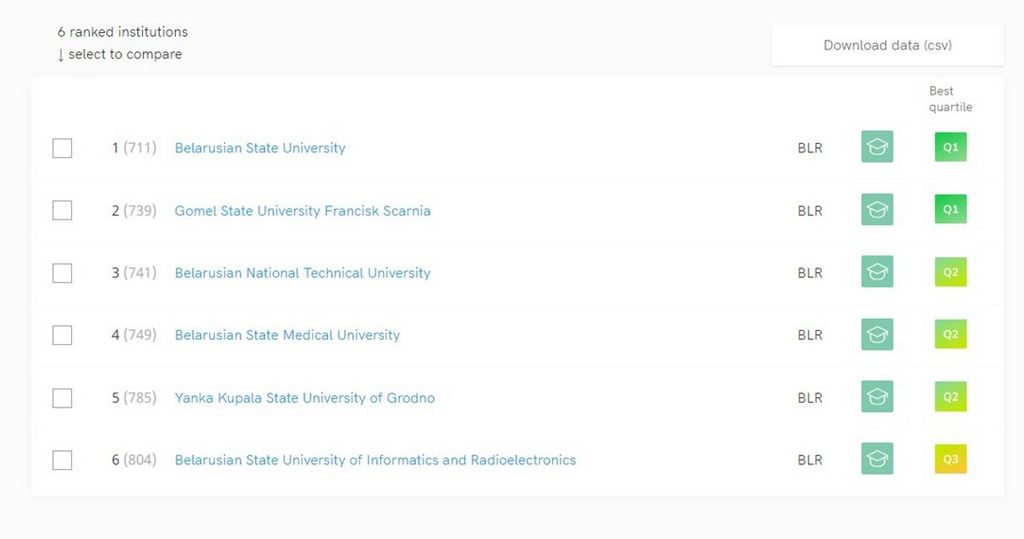Click graduation cap icon for Yanka Kupala University
This screenshot has height=539, width=1024.
coord(877,397)
